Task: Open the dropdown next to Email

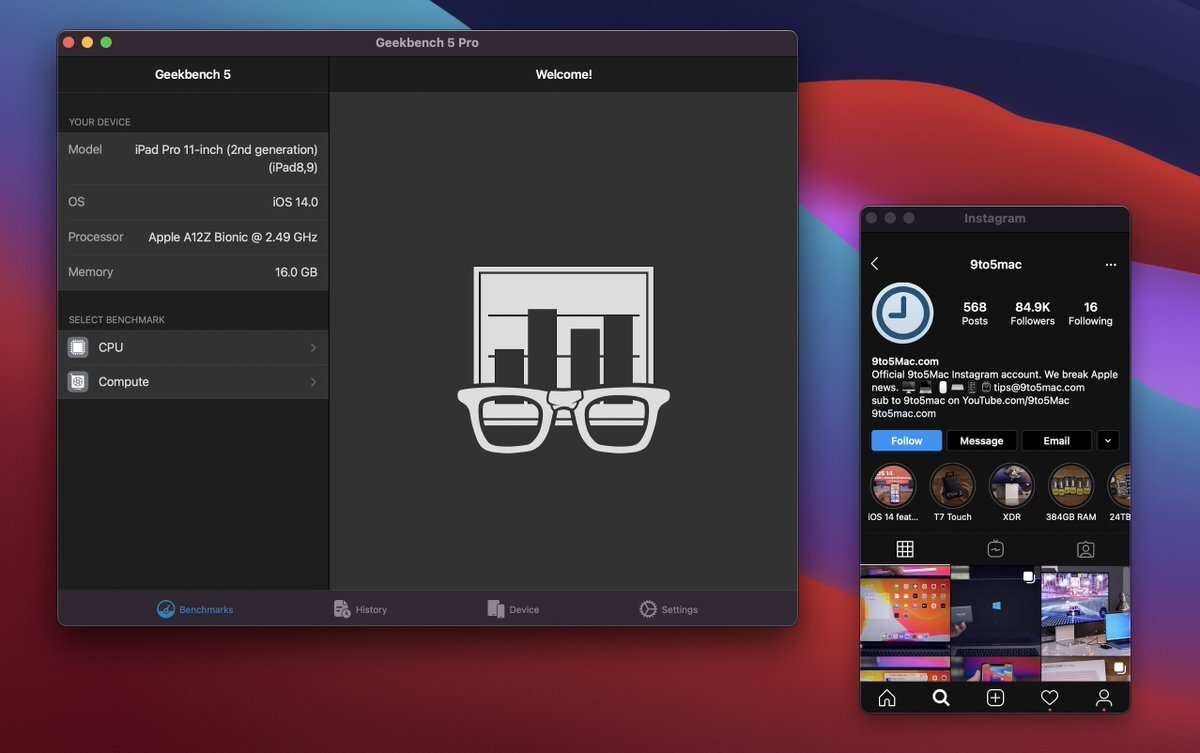Action: (1108, 440)
